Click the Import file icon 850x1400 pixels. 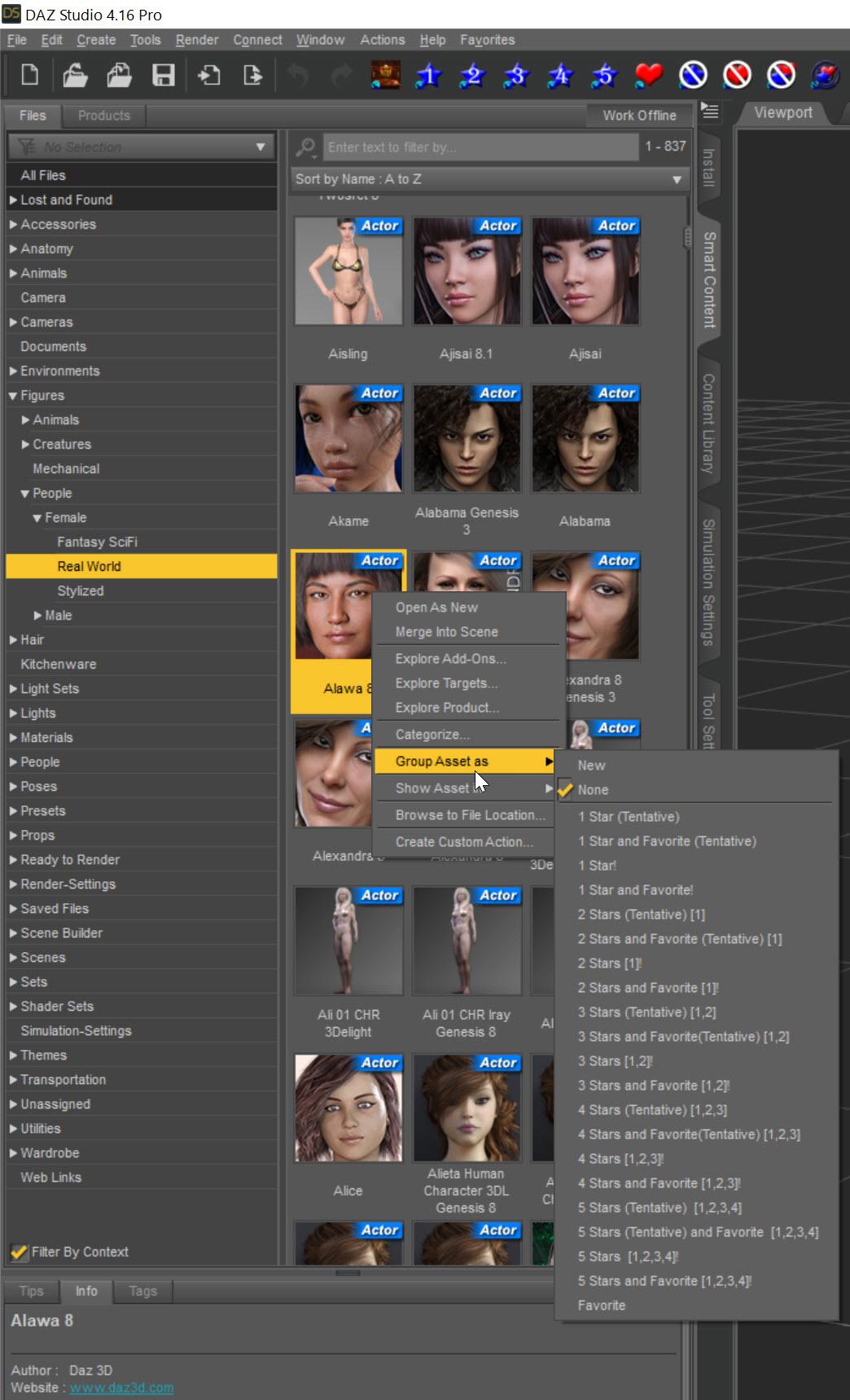(x=208, y=76)
